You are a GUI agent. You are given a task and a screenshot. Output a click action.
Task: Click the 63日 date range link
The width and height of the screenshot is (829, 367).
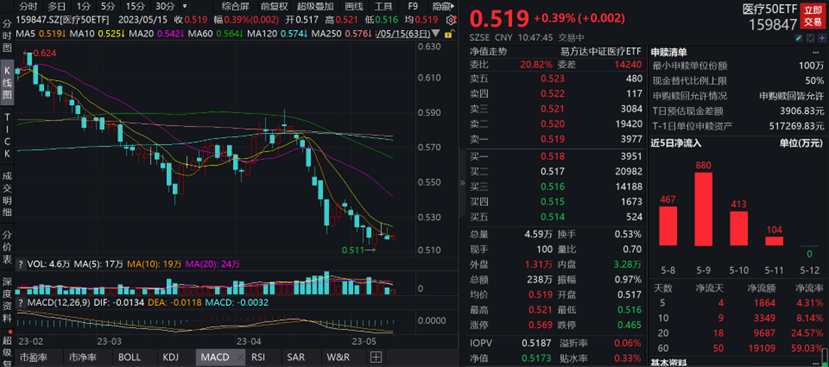(x=403, y=34)
